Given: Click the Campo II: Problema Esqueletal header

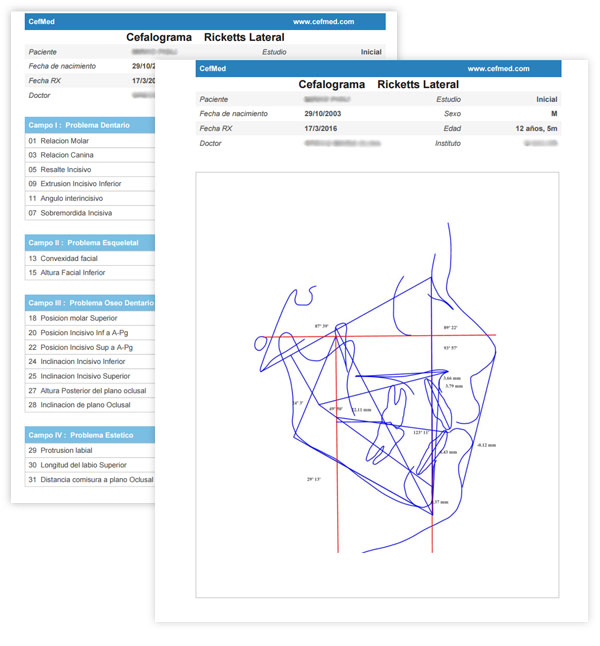Looking at the screenshot, I should click(x=90, y=243).
